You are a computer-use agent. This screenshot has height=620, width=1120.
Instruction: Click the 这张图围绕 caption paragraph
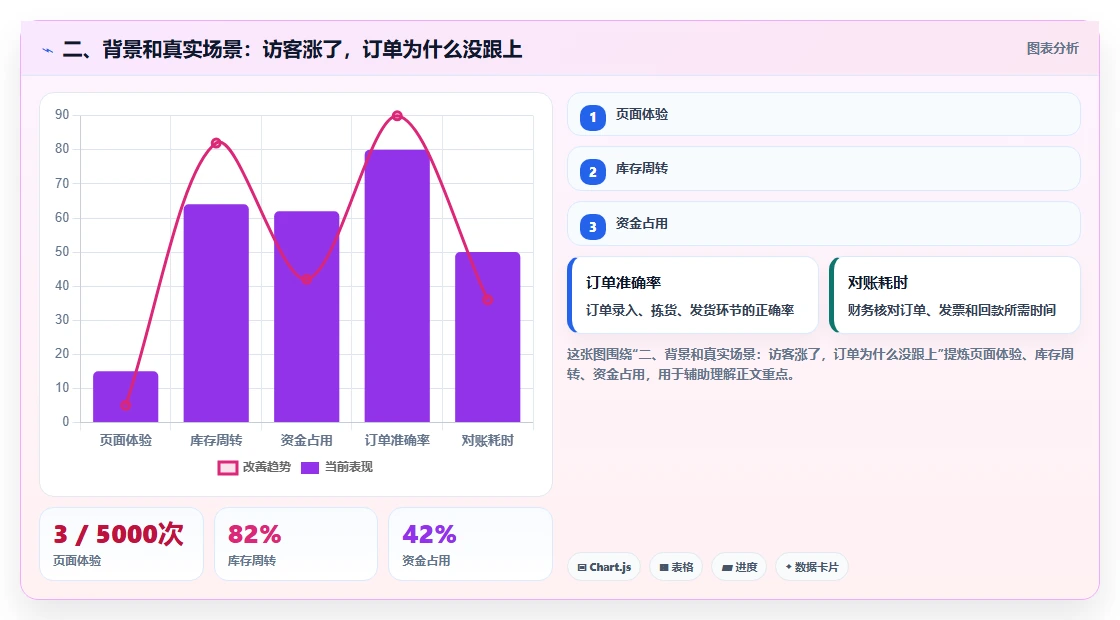pos(821,364)
